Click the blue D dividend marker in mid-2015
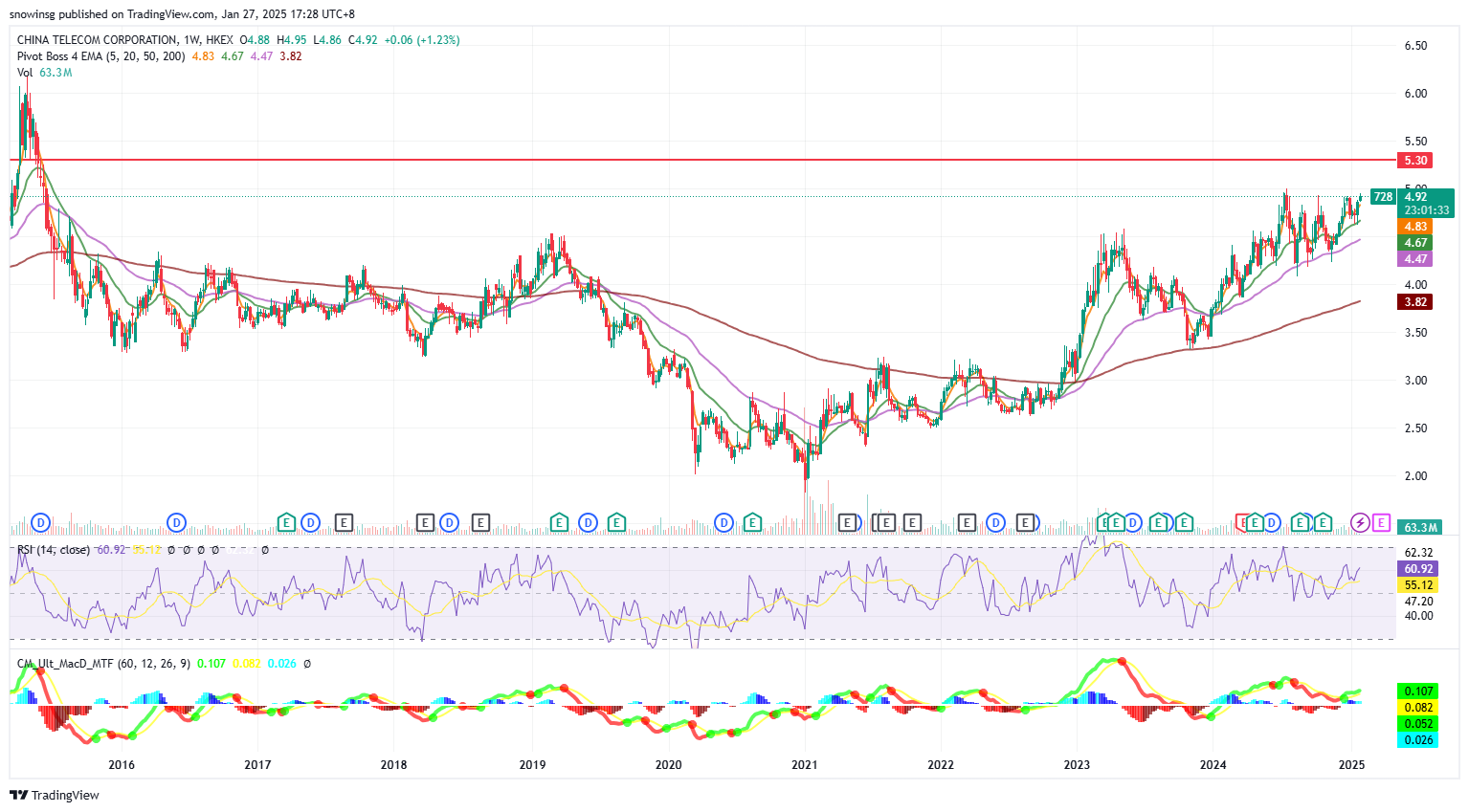 pyautogui.click(x=40, y=522)
